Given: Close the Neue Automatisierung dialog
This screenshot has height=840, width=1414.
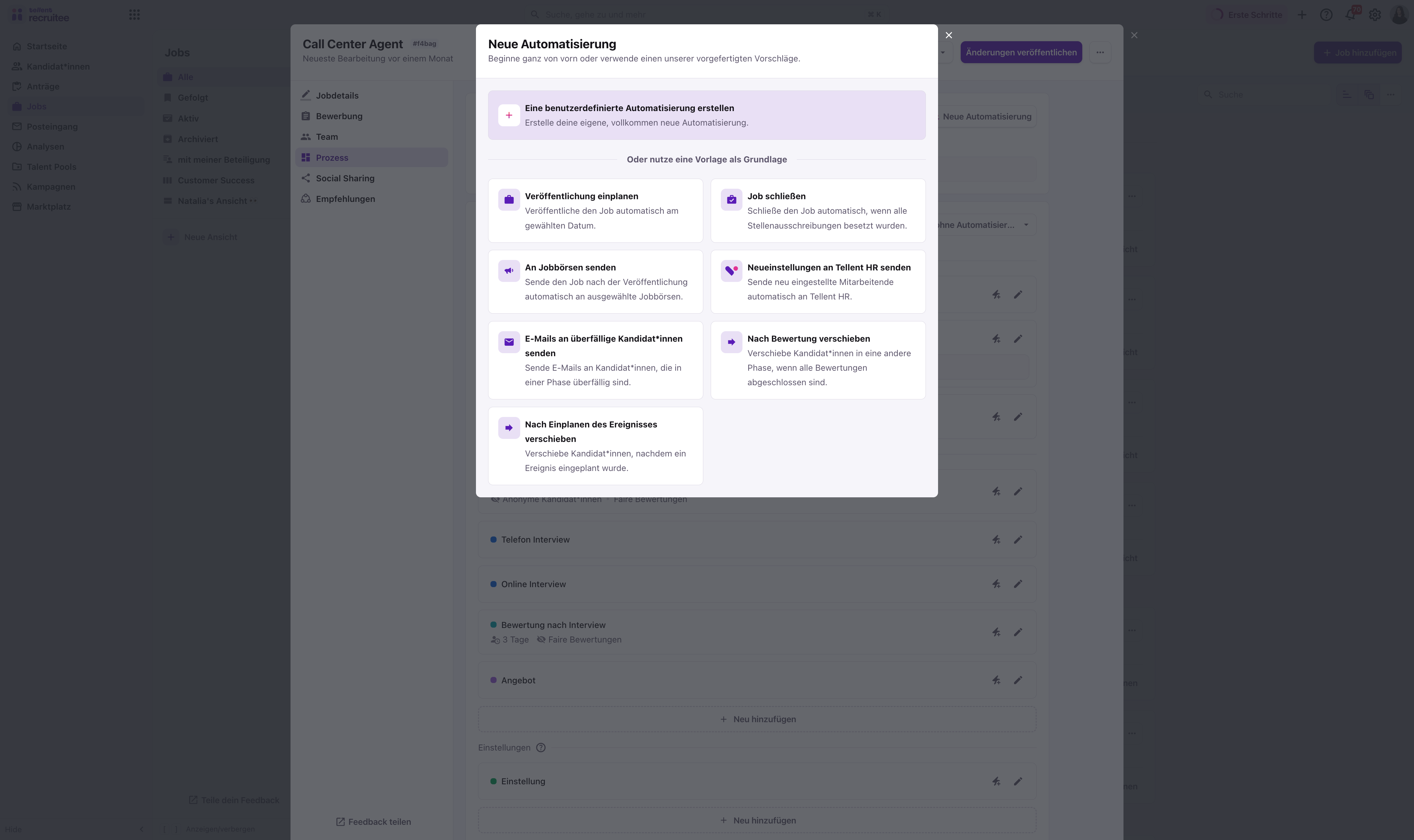Looking at the screenshot, I should pyautogui.click(x=949, y=35).
